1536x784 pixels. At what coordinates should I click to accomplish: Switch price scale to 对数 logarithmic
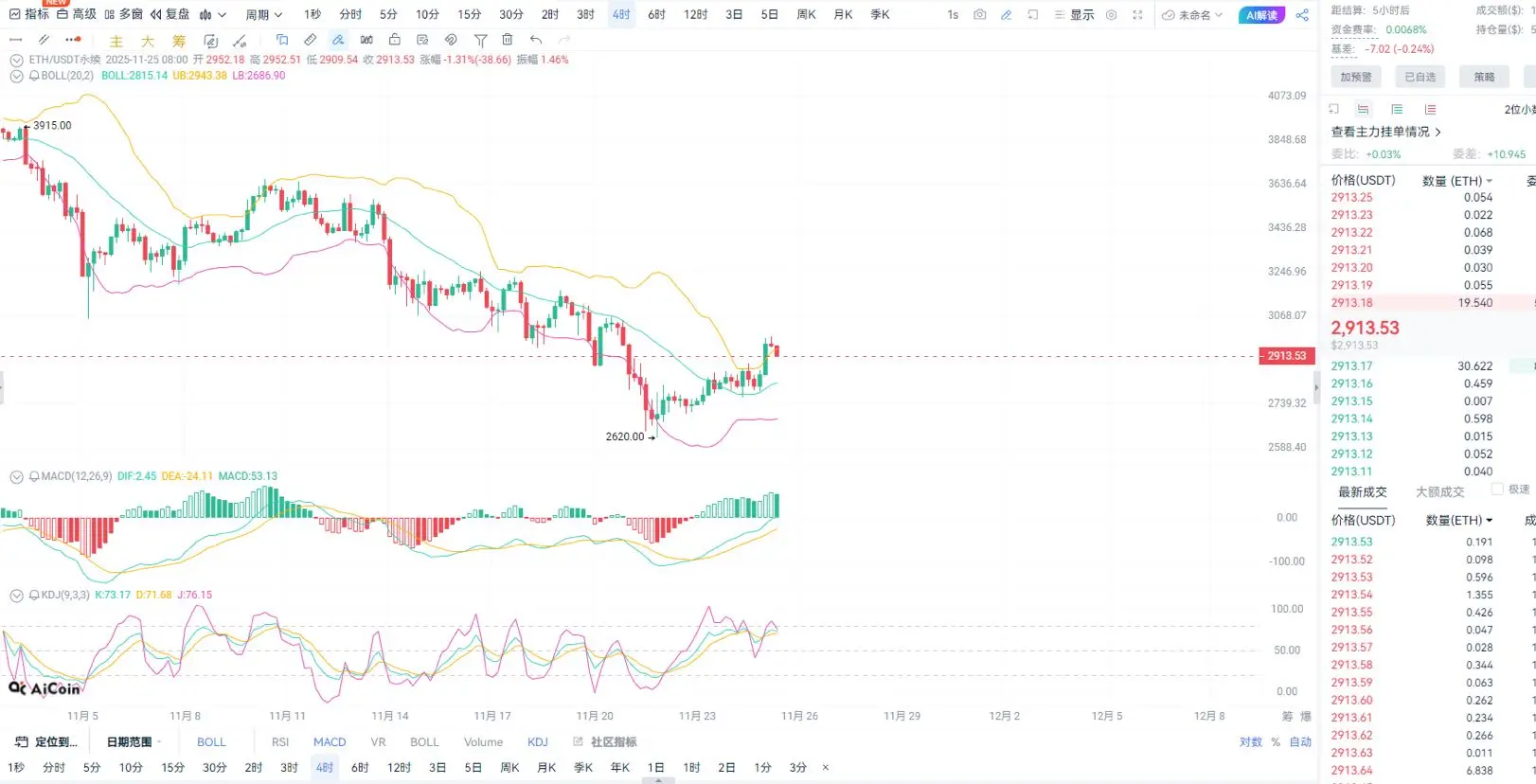point(1251,742)
